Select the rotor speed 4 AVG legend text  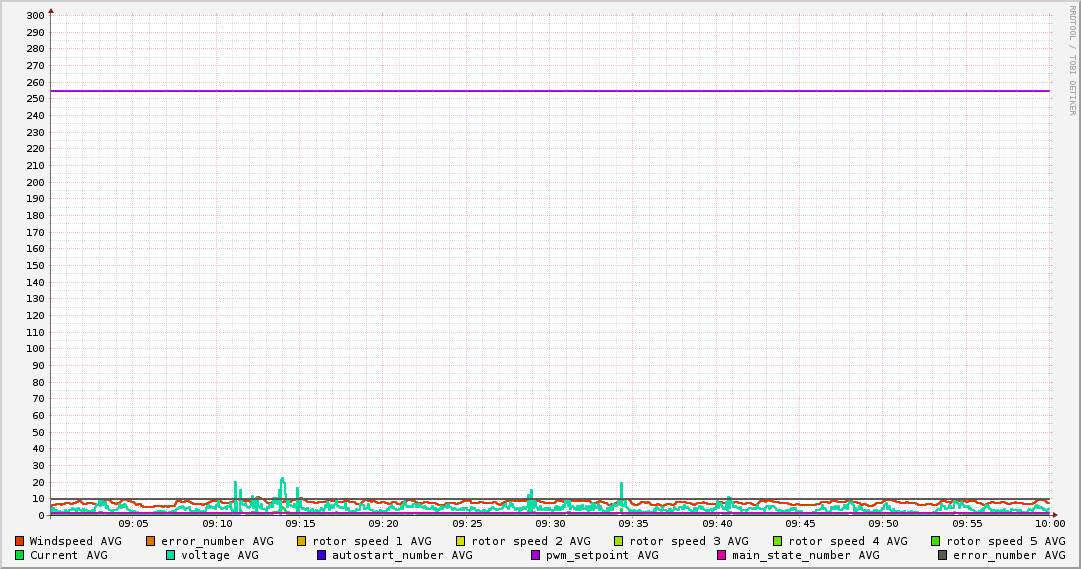[847, 541]
